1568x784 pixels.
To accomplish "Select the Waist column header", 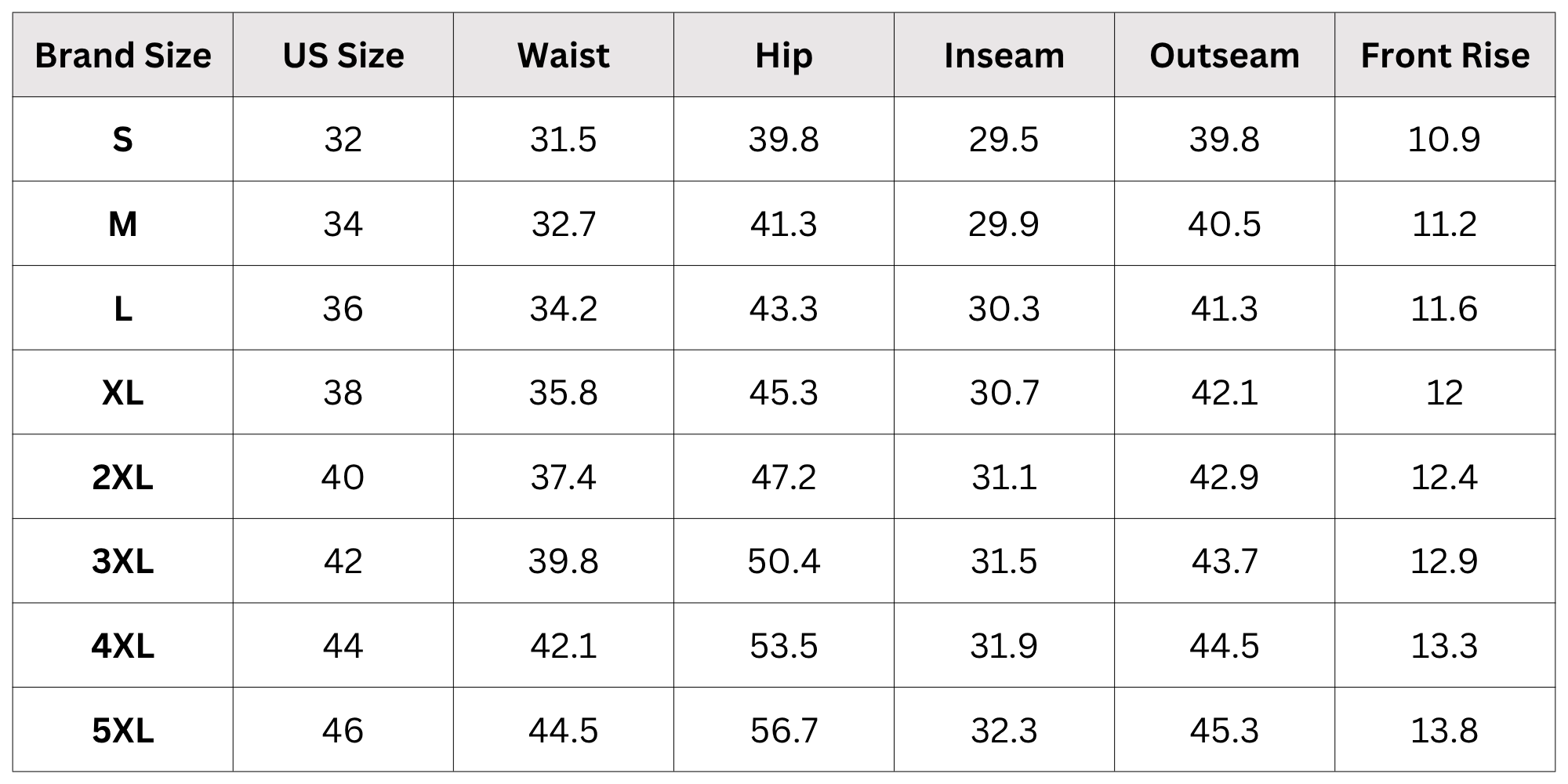I will click(564, 56).
